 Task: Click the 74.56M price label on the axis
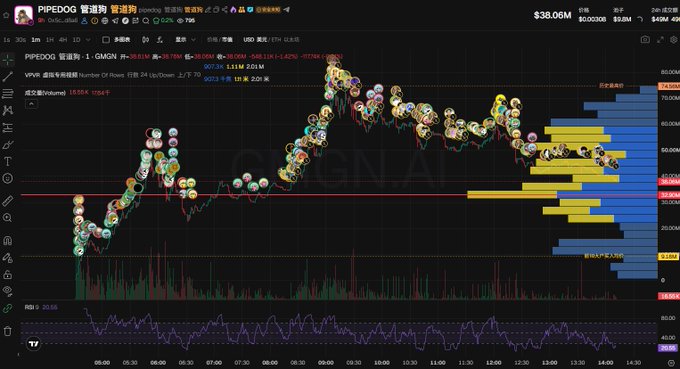pyautogui.click(x=669, y=86)
